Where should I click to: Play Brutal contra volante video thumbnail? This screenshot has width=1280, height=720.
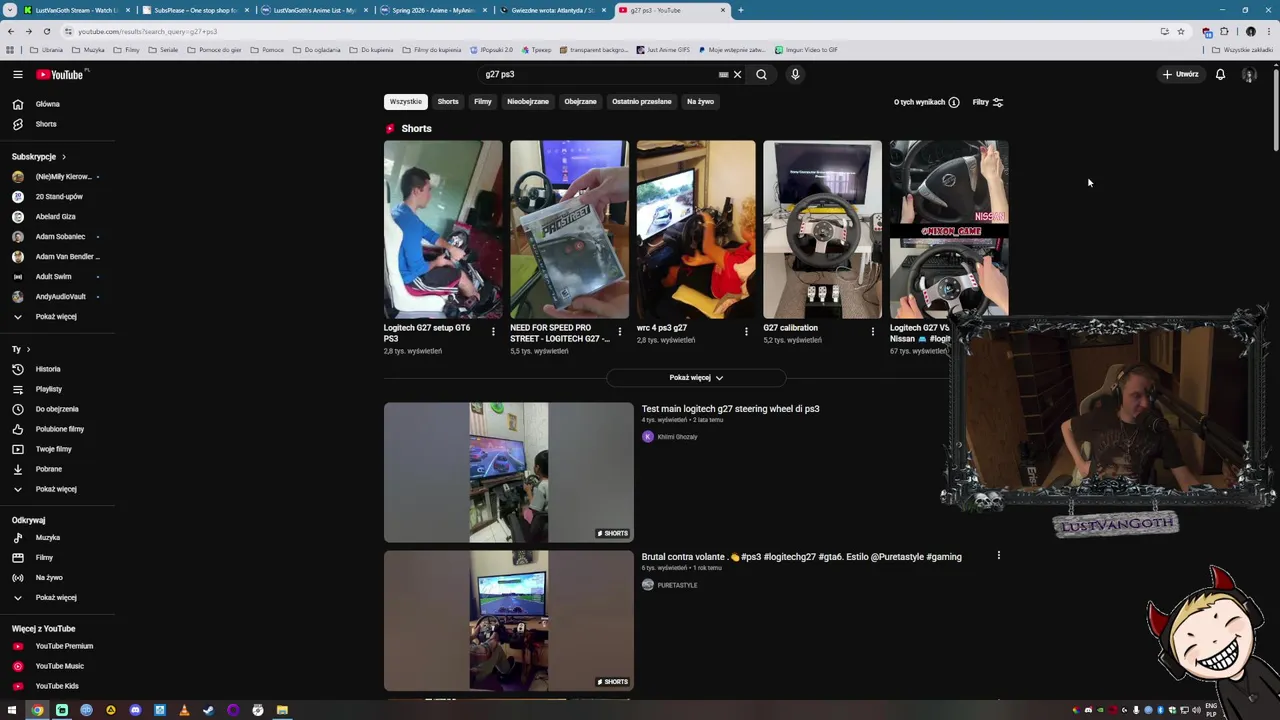508,621
